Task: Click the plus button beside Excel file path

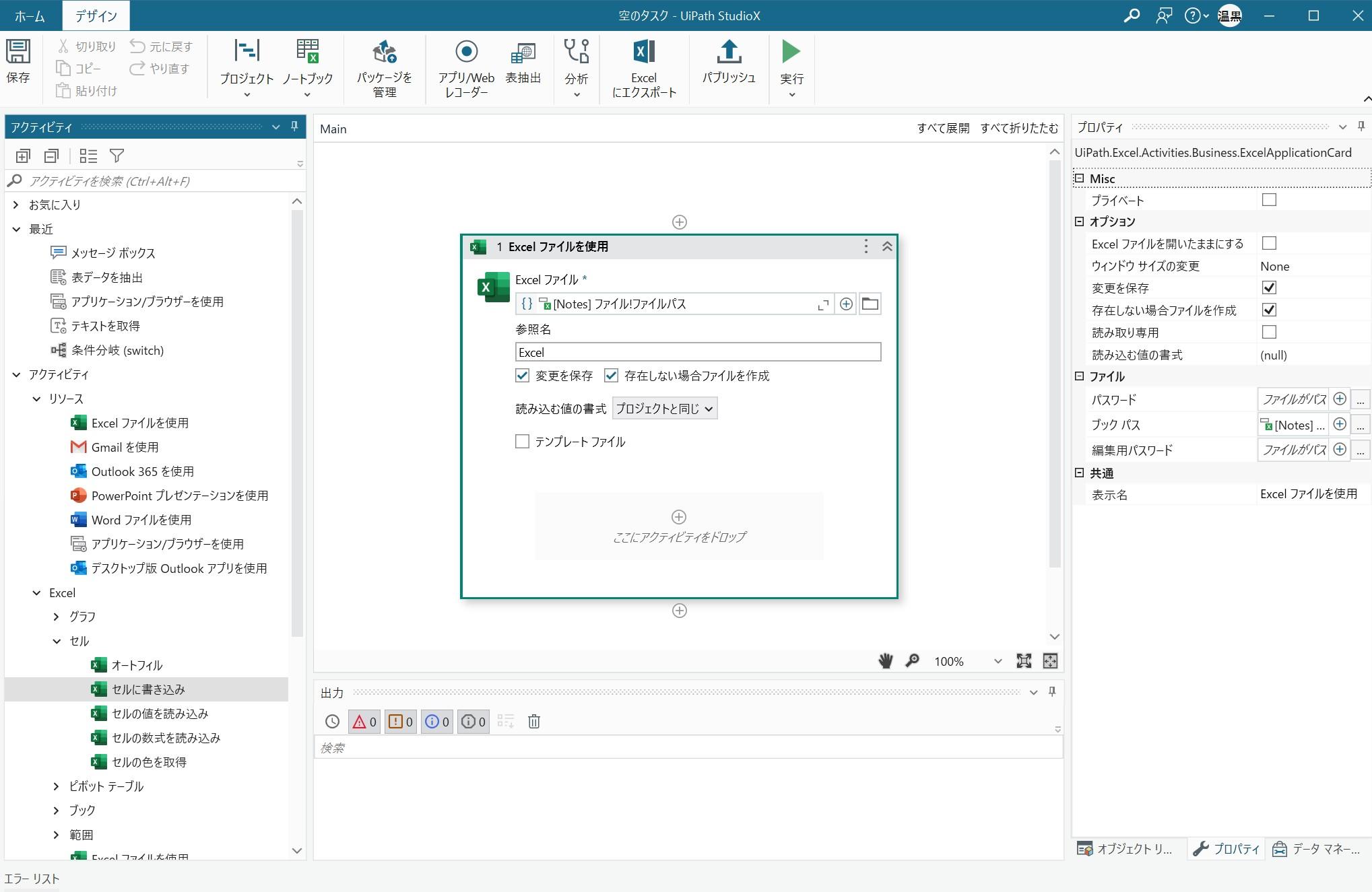Action: (x=846, y=304)
